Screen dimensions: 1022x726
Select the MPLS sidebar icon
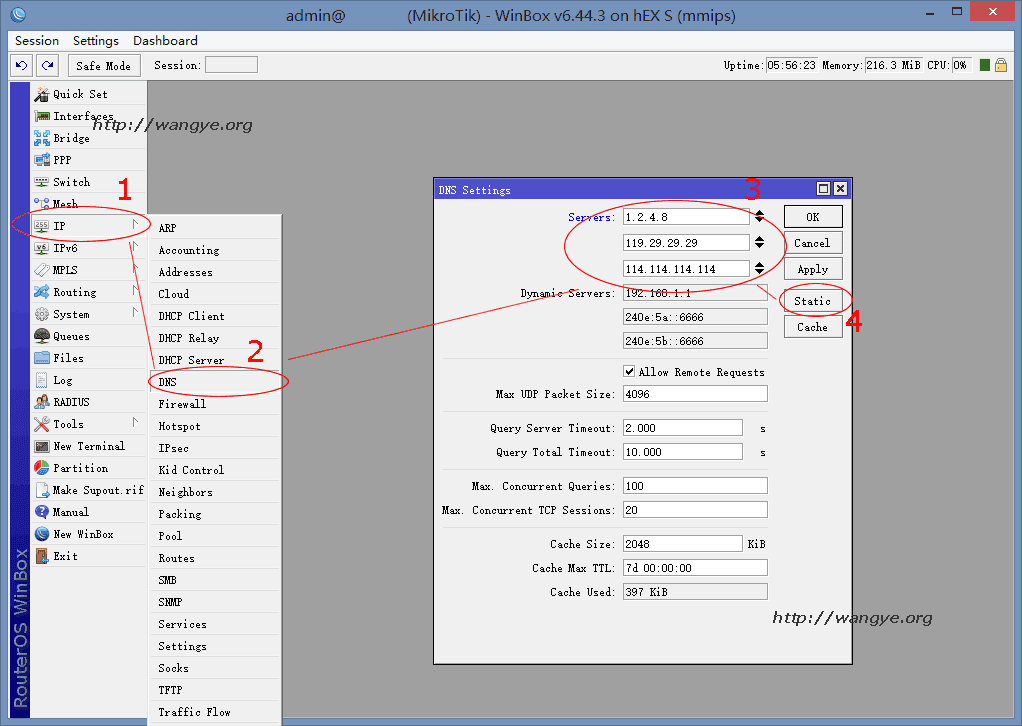tap(42, 270)
